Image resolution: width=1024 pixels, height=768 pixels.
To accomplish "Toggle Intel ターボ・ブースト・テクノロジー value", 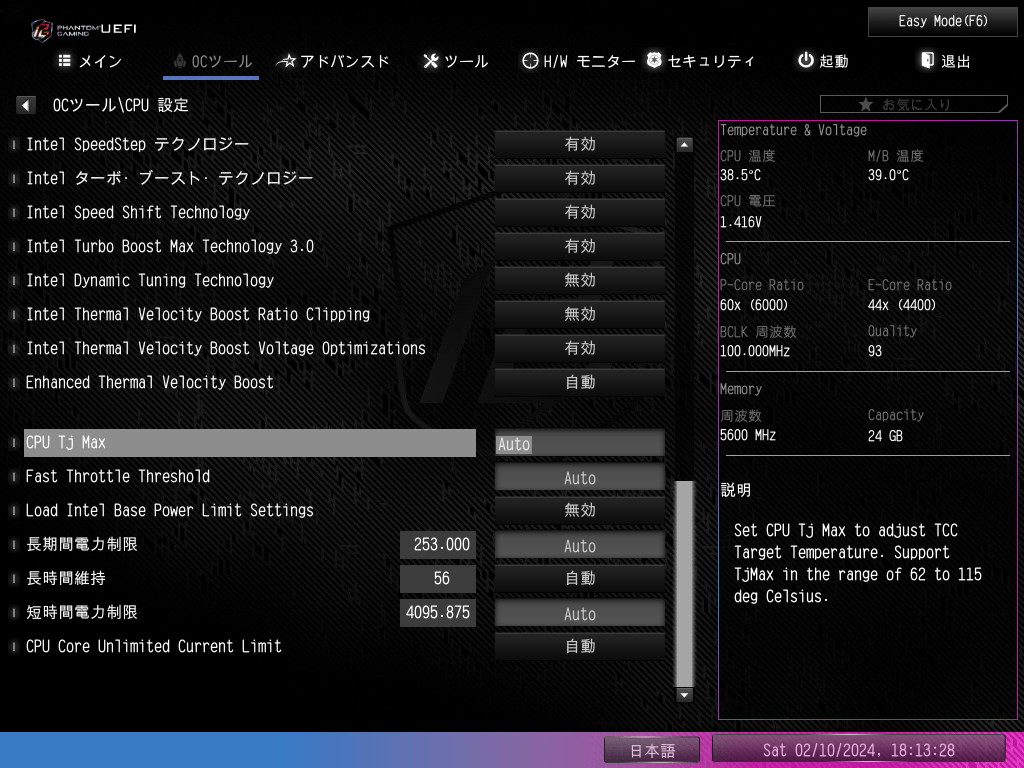I will pyautogui.click(x=579, y=178).
